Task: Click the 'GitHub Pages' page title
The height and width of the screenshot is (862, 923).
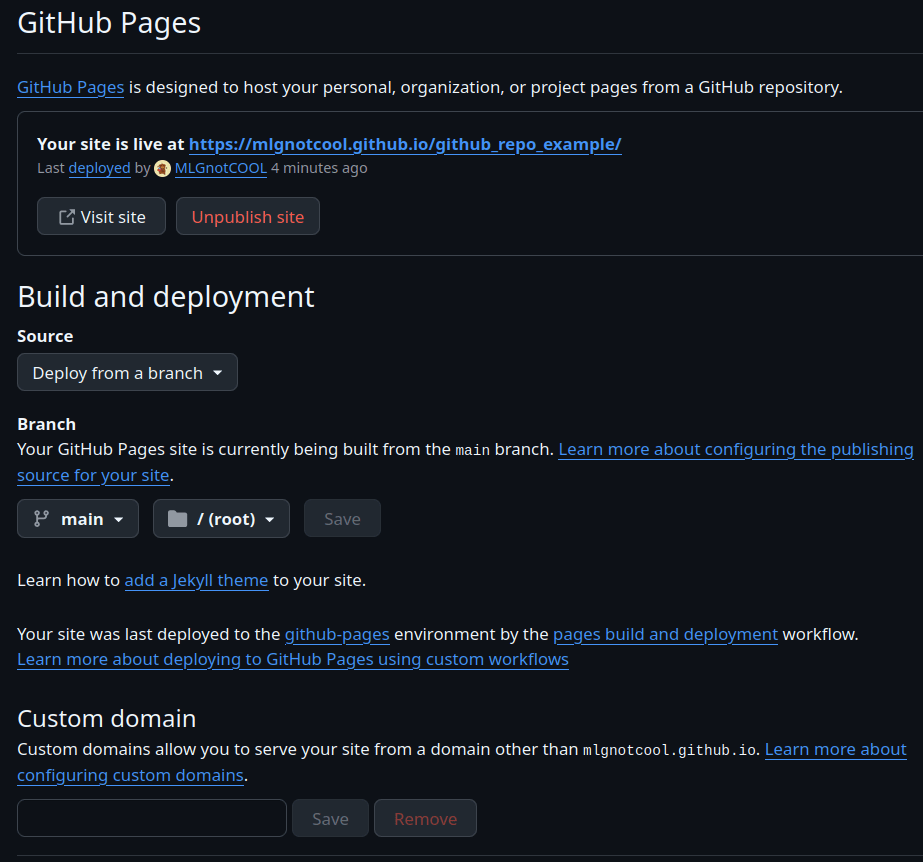Action: (x=109, y=24)
